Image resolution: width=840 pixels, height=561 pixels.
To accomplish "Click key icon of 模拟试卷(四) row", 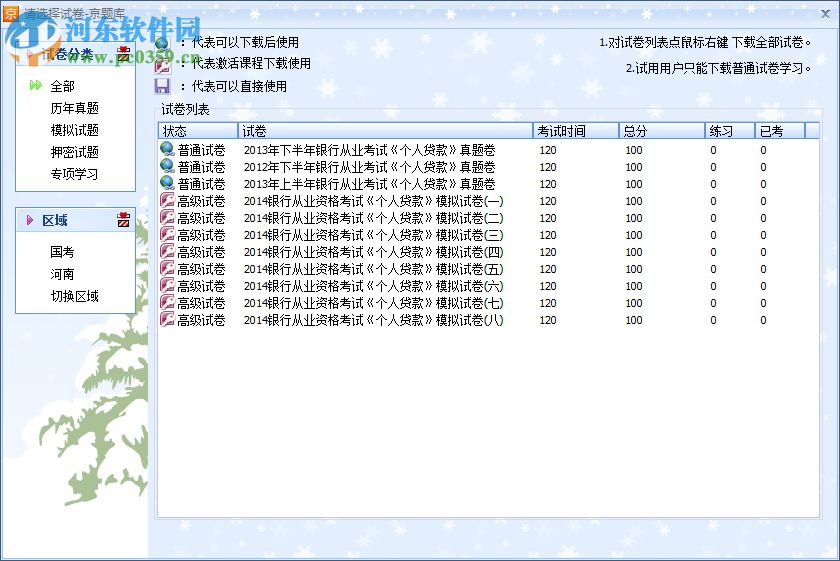I will pos(168,252).
